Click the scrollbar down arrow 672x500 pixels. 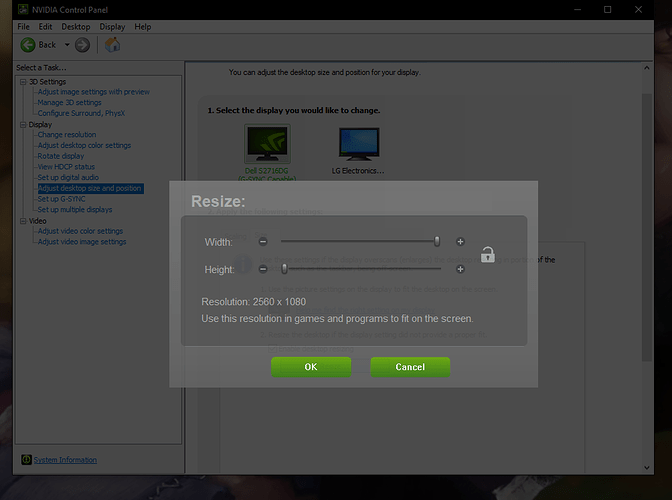[647, 468]
